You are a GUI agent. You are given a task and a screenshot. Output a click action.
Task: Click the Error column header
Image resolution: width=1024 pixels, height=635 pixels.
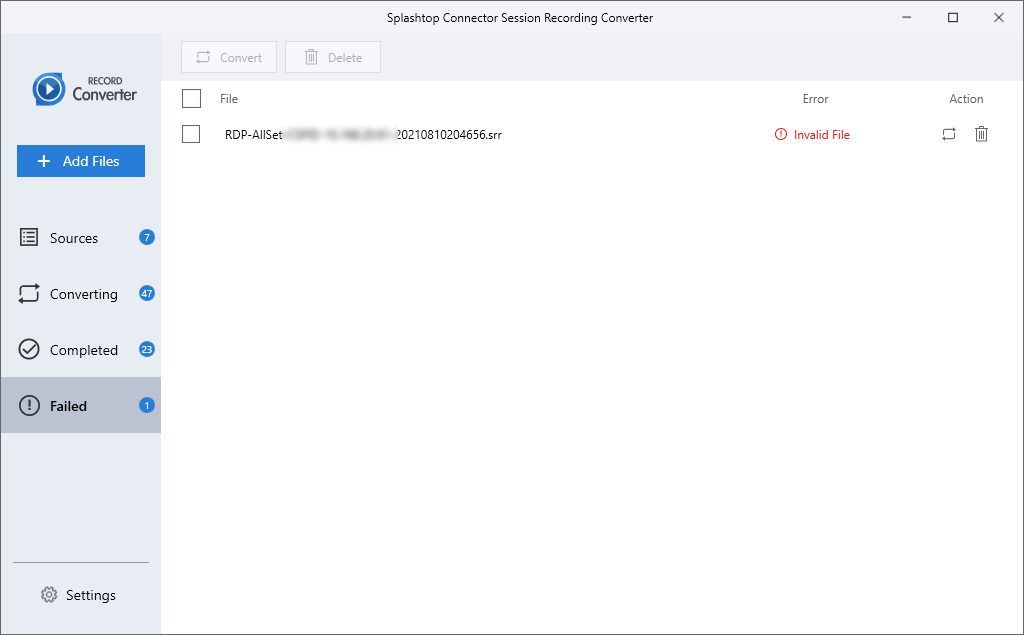click(x=815, y=99)
